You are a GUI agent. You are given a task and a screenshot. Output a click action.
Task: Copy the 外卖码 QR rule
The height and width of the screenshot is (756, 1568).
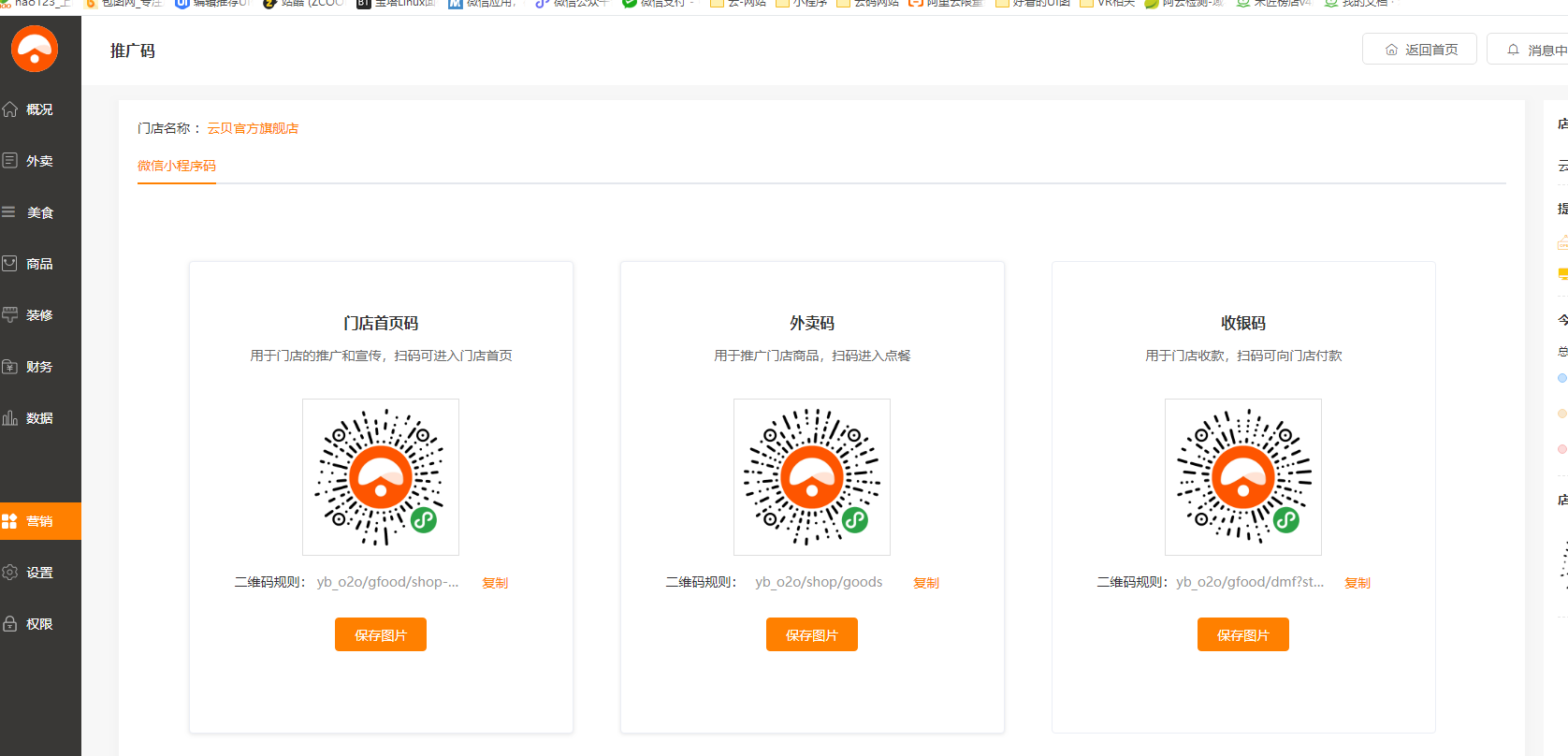(926, 583)
